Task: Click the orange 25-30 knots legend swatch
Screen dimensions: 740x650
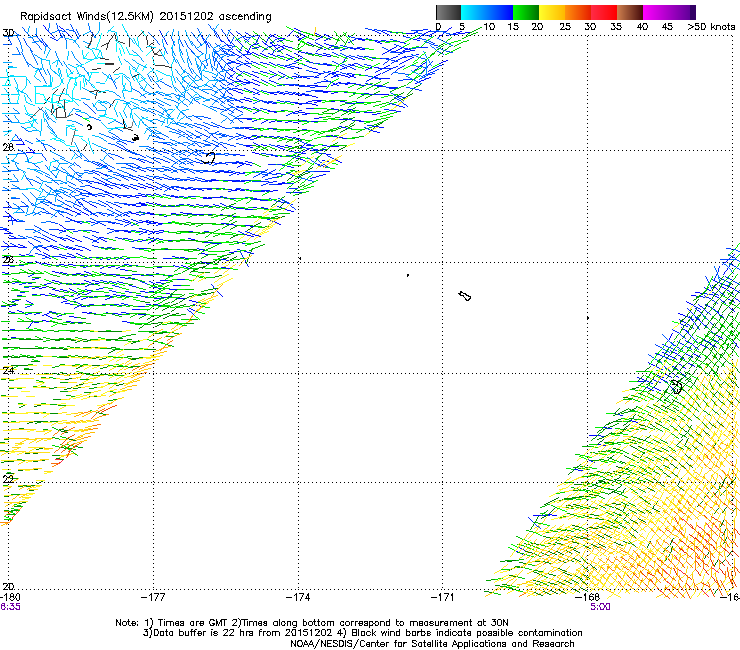Action: (x=578, y=12)
